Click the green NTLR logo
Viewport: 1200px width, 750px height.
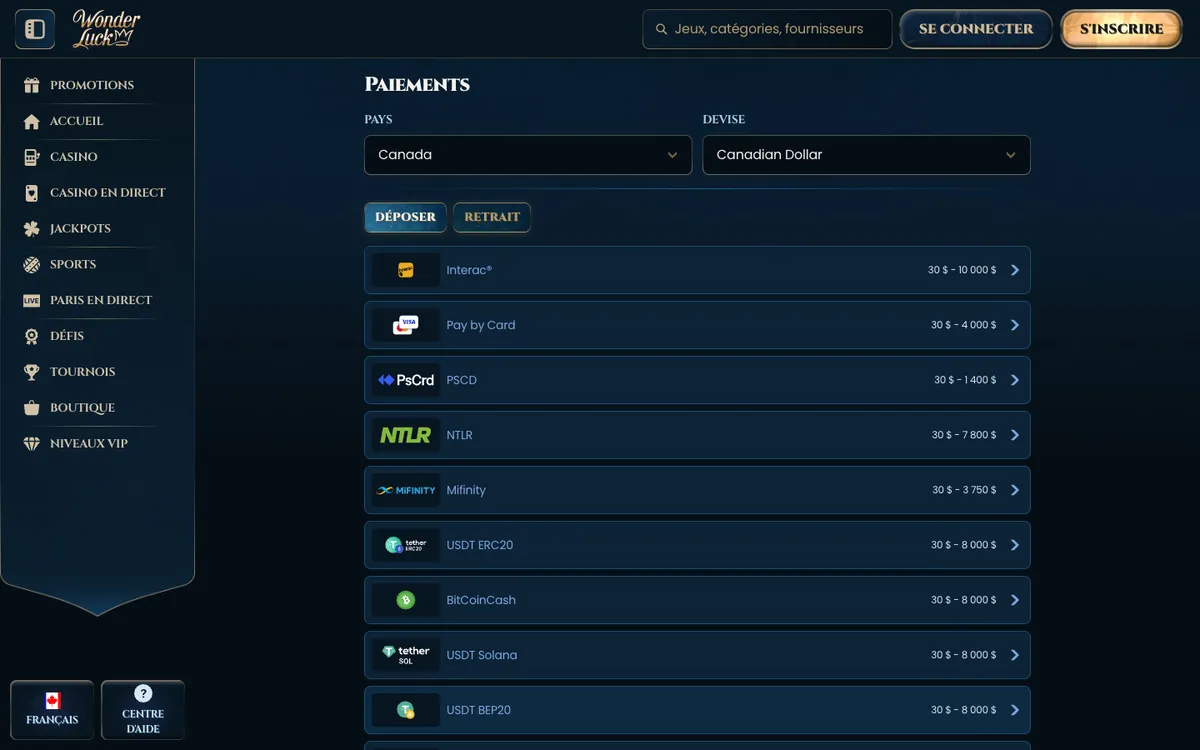click(x=406, y=435)
